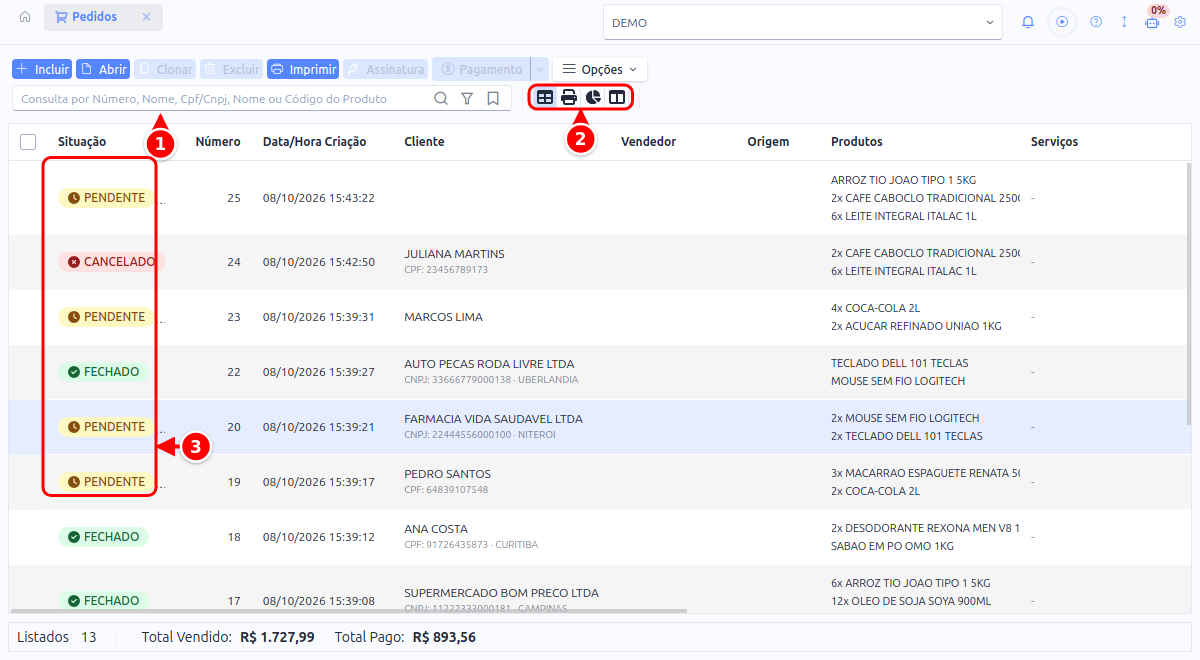1200x660 pixels.
Task: Click the Abrir button
Action: coord(104,69)
